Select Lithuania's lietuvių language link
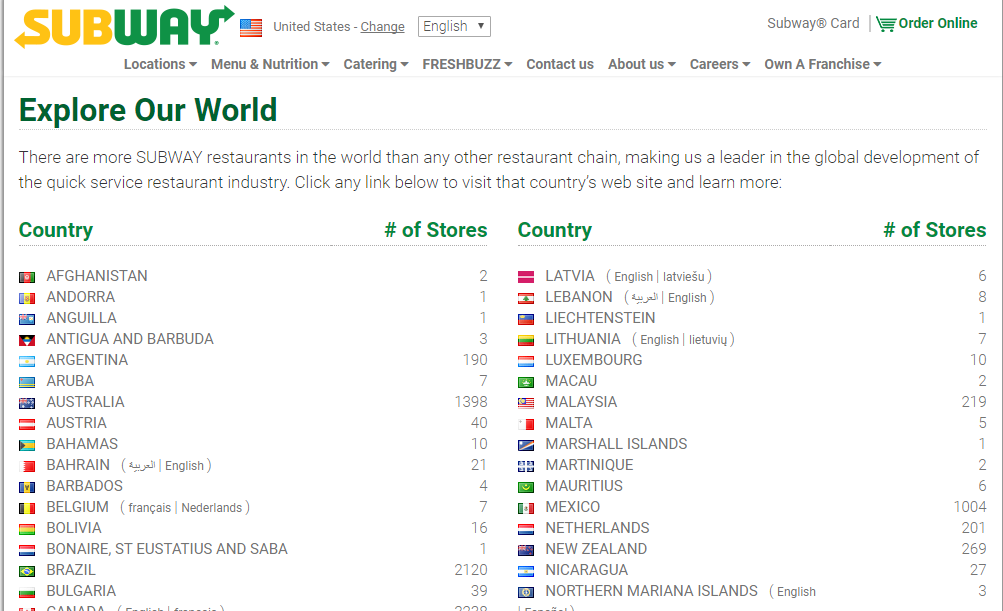 pyautogui.click(x=708, y=340)
